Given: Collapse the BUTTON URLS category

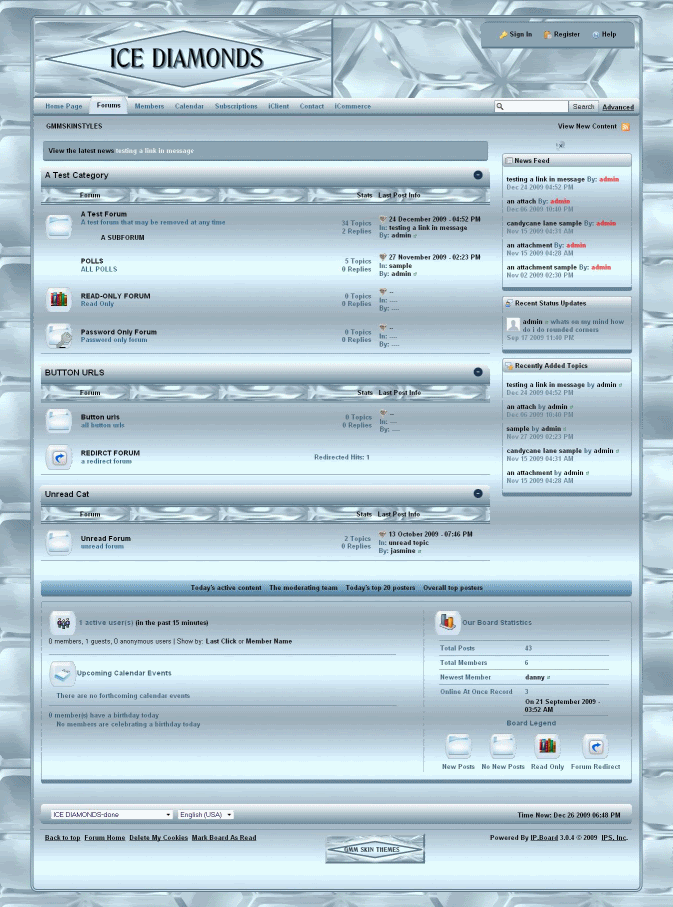Looking at the screenshot, I should [478, 372].
